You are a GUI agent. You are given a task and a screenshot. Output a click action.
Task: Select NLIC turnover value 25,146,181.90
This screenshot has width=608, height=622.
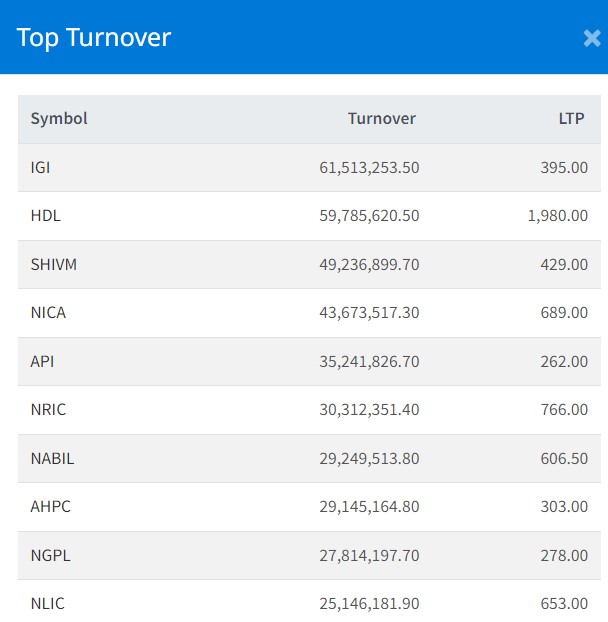(x=369, y=604)
